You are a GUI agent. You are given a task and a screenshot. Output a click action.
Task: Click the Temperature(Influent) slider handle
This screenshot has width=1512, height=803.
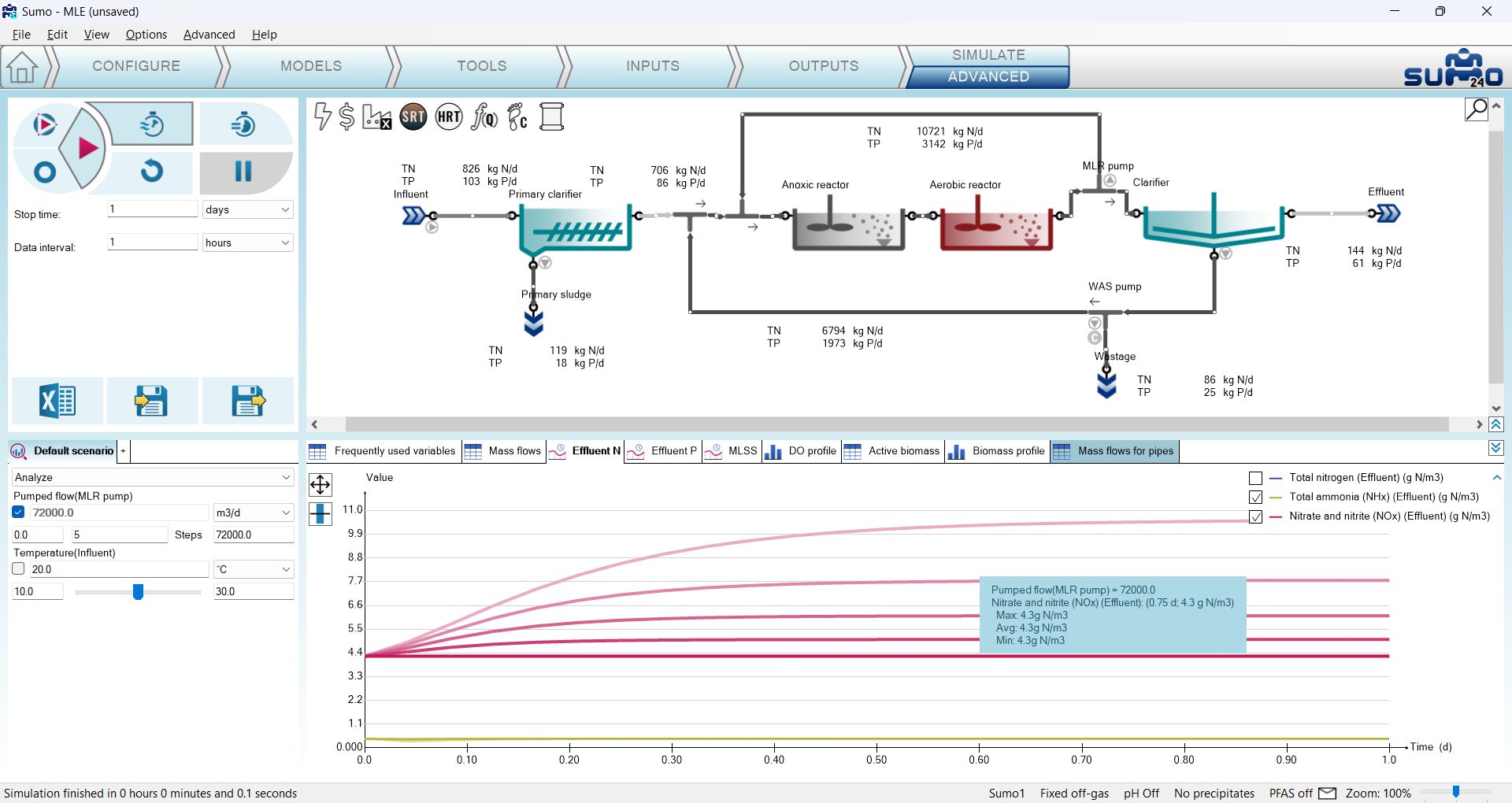pyautogui.click(x=138, y=591)
